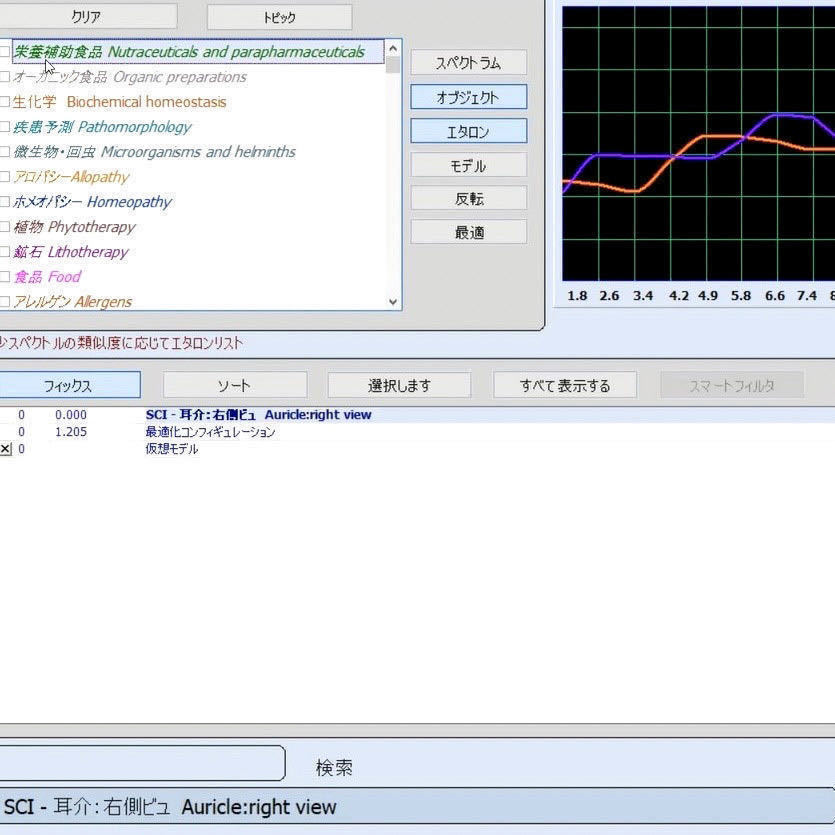This screenshot has height=835, width=835.
Task: Click the クリア button
Action: click(87, 17)
